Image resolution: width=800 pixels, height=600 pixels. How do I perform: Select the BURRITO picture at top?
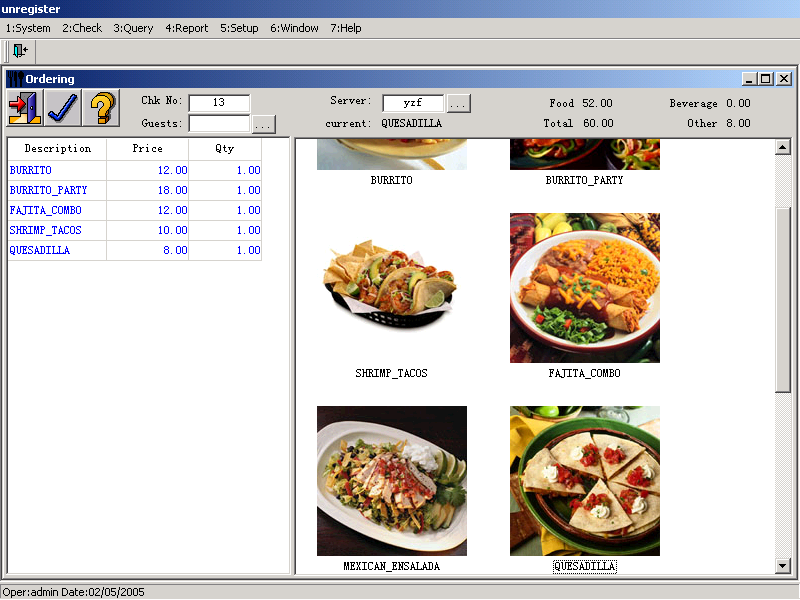(392, 154)
